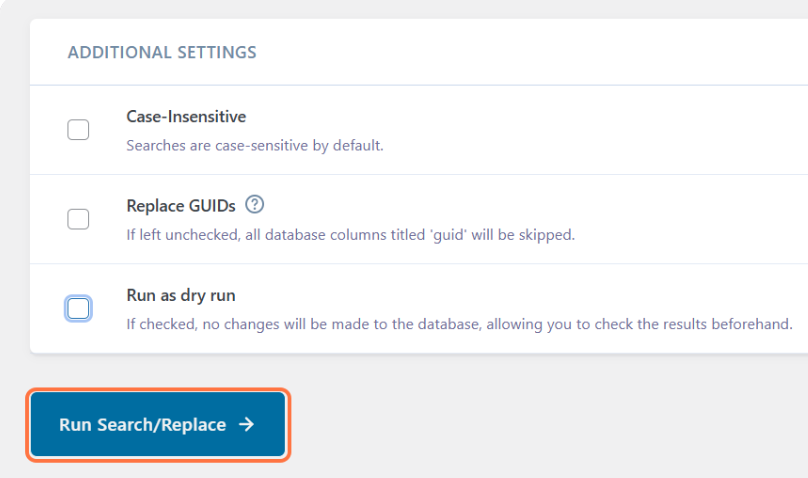This screenshot has width=808, height=478.
Task: Click the 'Searches are case-sensitive by default' description
Action: click(x=254, y=146)
